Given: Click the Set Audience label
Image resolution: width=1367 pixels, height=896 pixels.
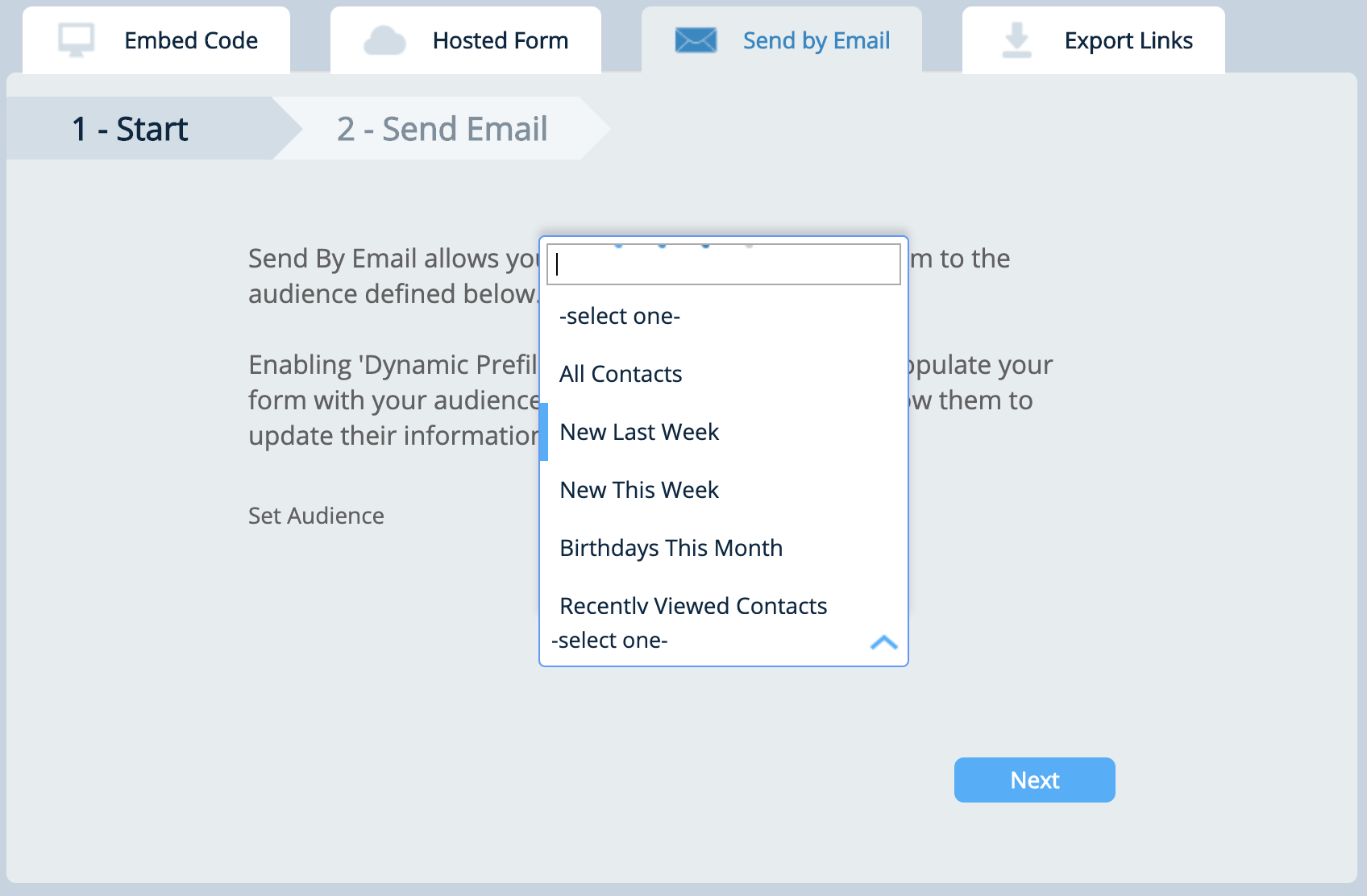Looking at the screenshot, I should point(315,516).
